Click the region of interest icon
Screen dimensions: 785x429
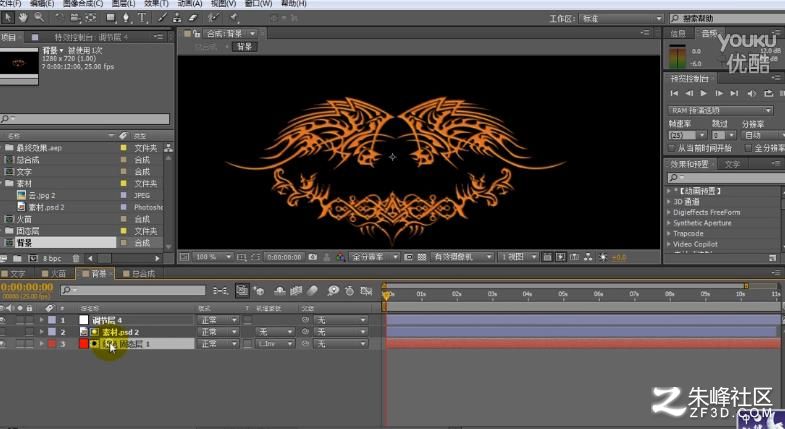pyautogui.click(x=409, y=257)
